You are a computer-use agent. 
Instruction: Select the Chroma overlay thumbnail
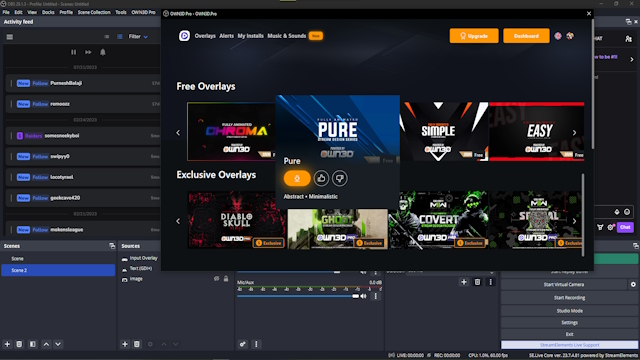click(x=231, y=131)
